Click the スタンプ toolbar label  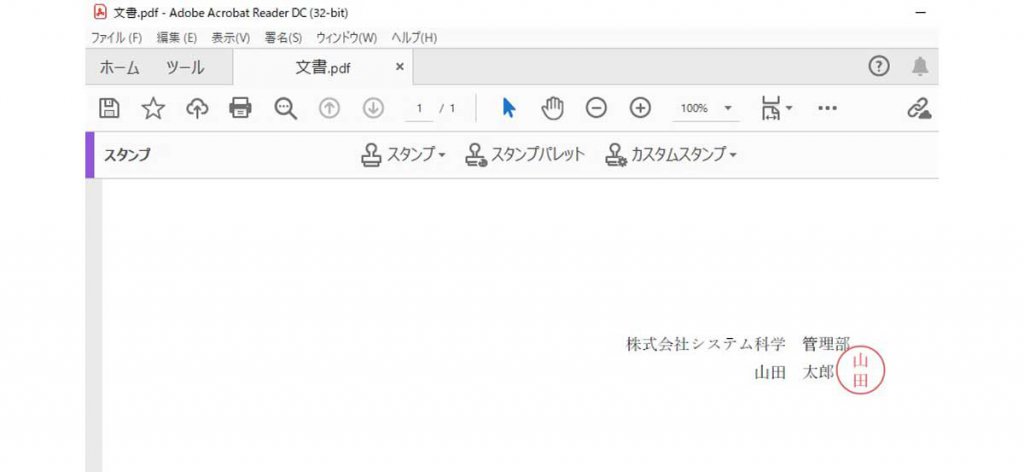point(127,155)
